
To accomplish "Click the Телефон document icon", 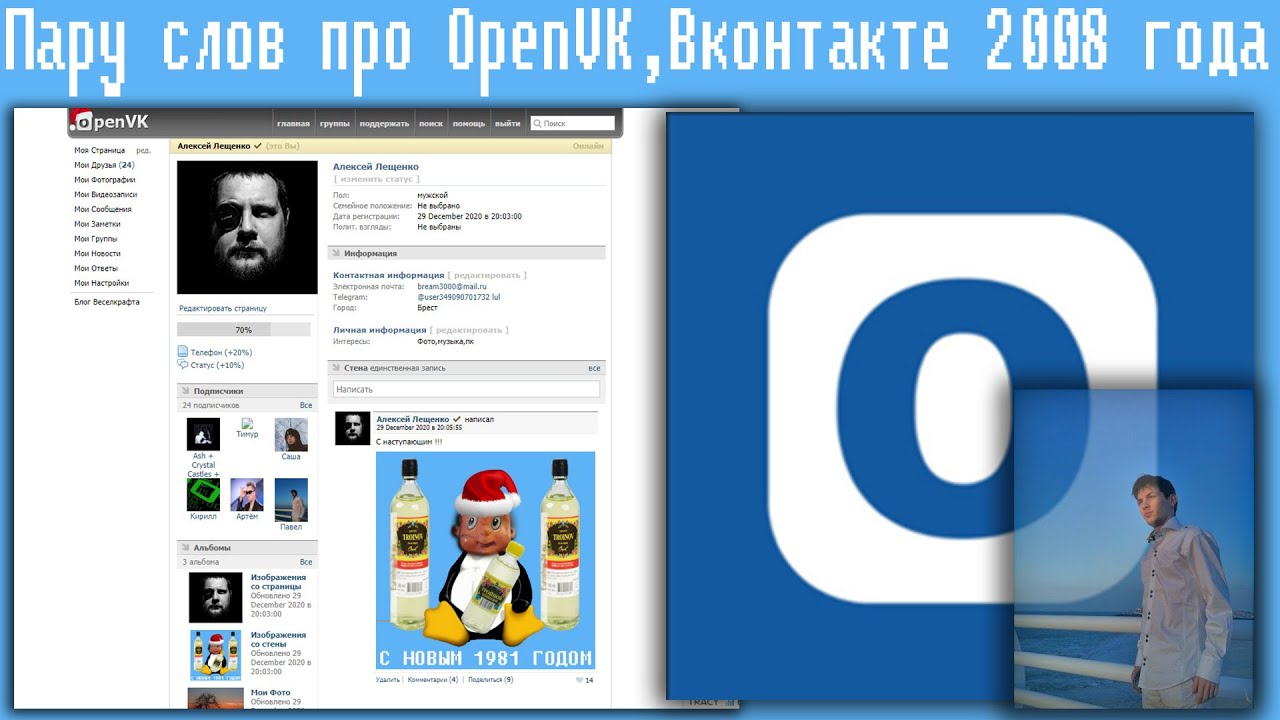I will [182, 352].
